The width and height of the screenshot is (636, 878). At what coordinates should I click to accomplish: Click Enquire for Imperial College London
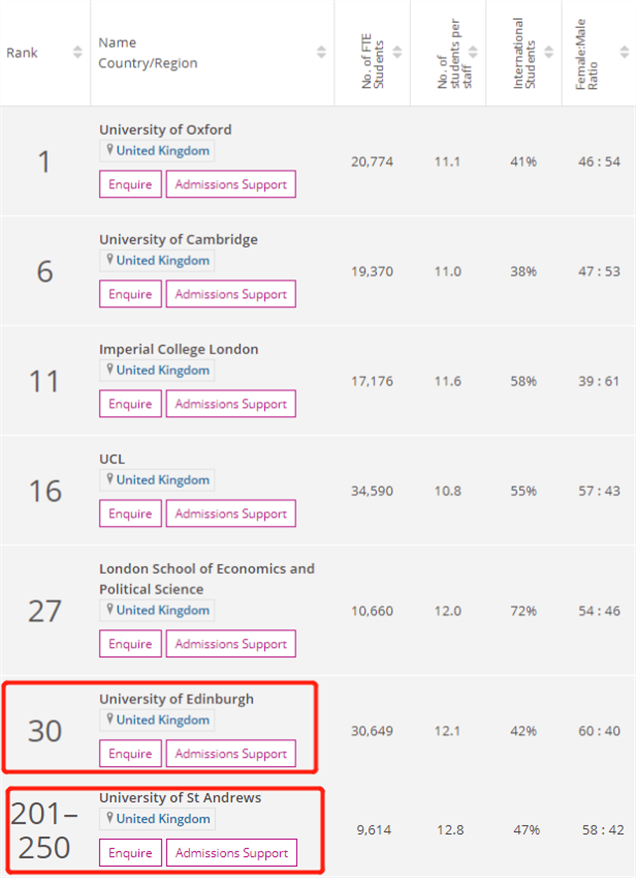(x=130, y=404)
